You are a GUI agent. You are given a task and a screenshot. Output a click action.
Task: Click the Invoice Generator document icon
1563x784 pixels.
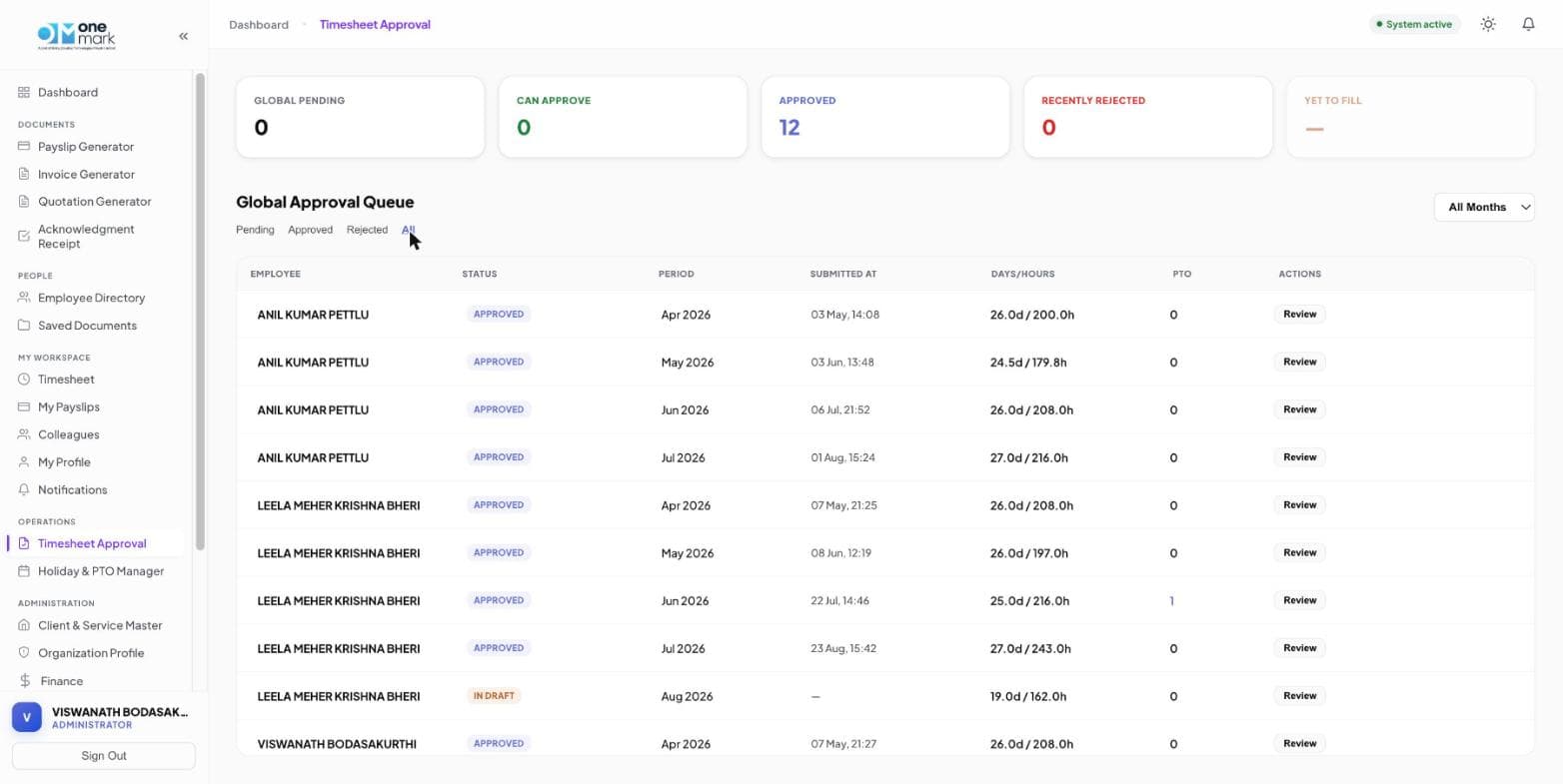click(24, 174)
